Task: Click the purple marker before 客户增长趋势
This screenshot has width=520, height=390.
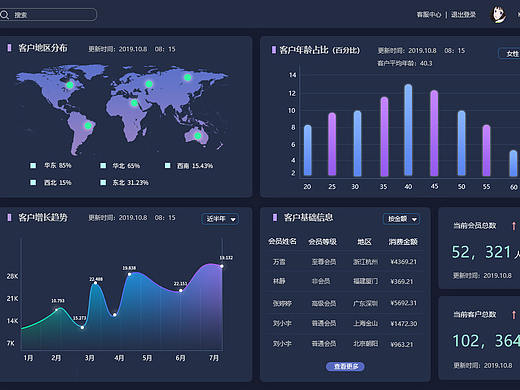Action: tap(10, 217)
